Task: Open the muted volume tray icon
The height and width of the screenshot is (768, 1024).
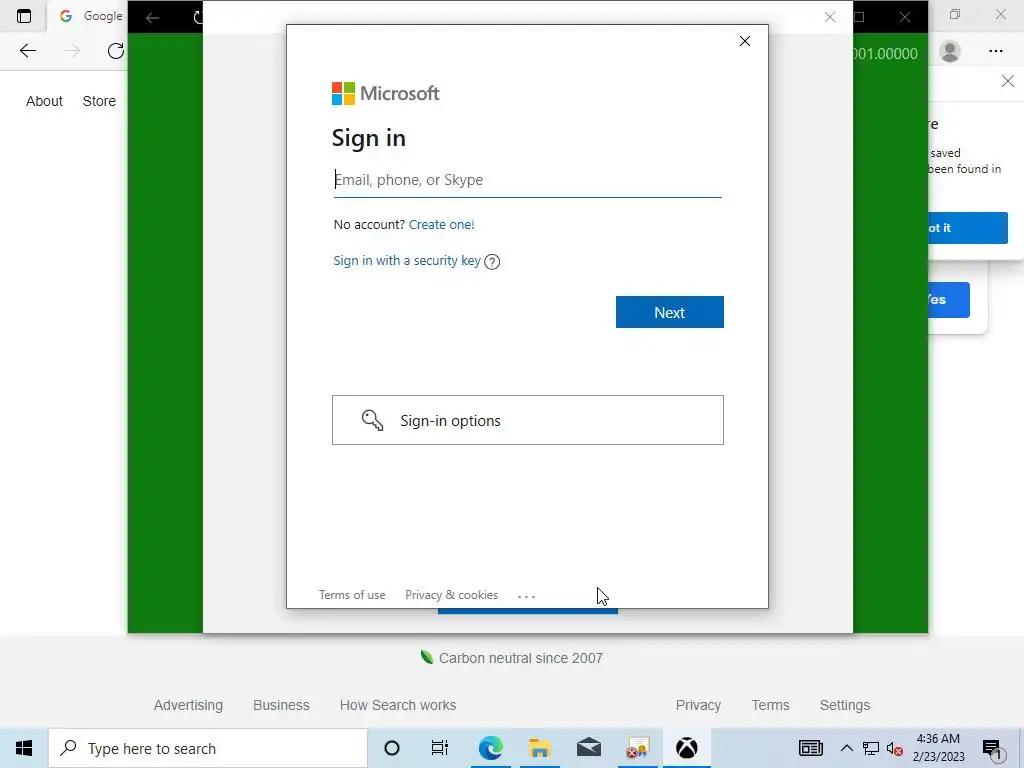Action: pos(895,749)
